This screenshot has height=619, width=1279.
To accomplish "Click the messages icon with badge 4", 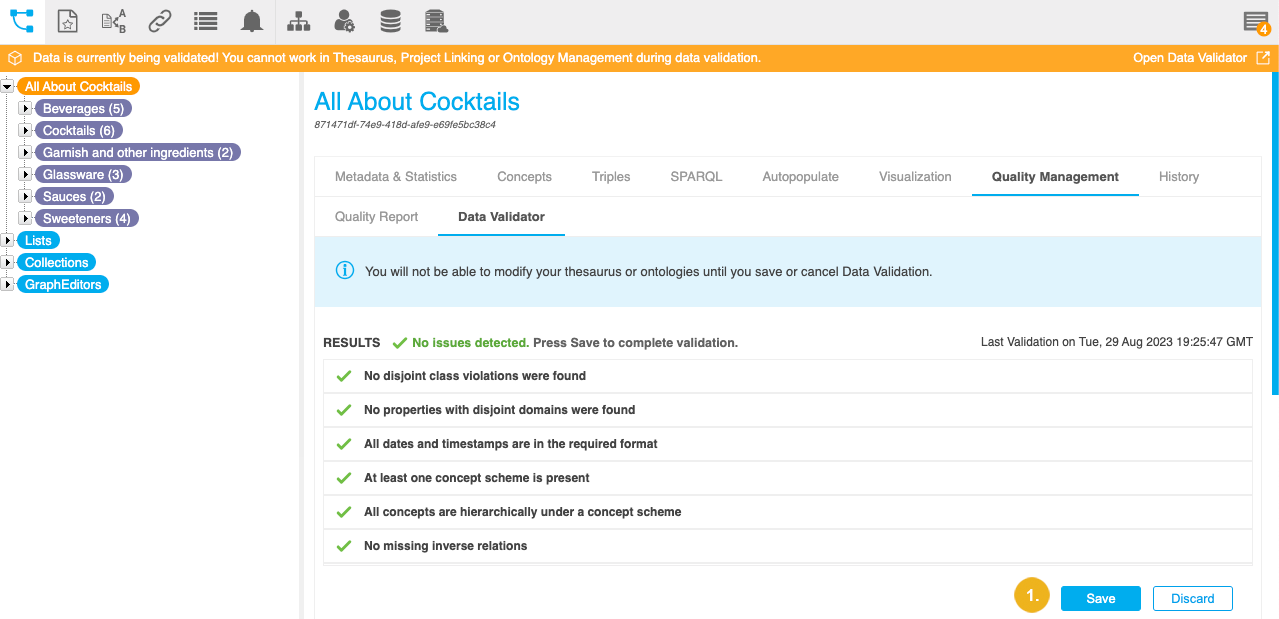I will (x=1255, y=23).
